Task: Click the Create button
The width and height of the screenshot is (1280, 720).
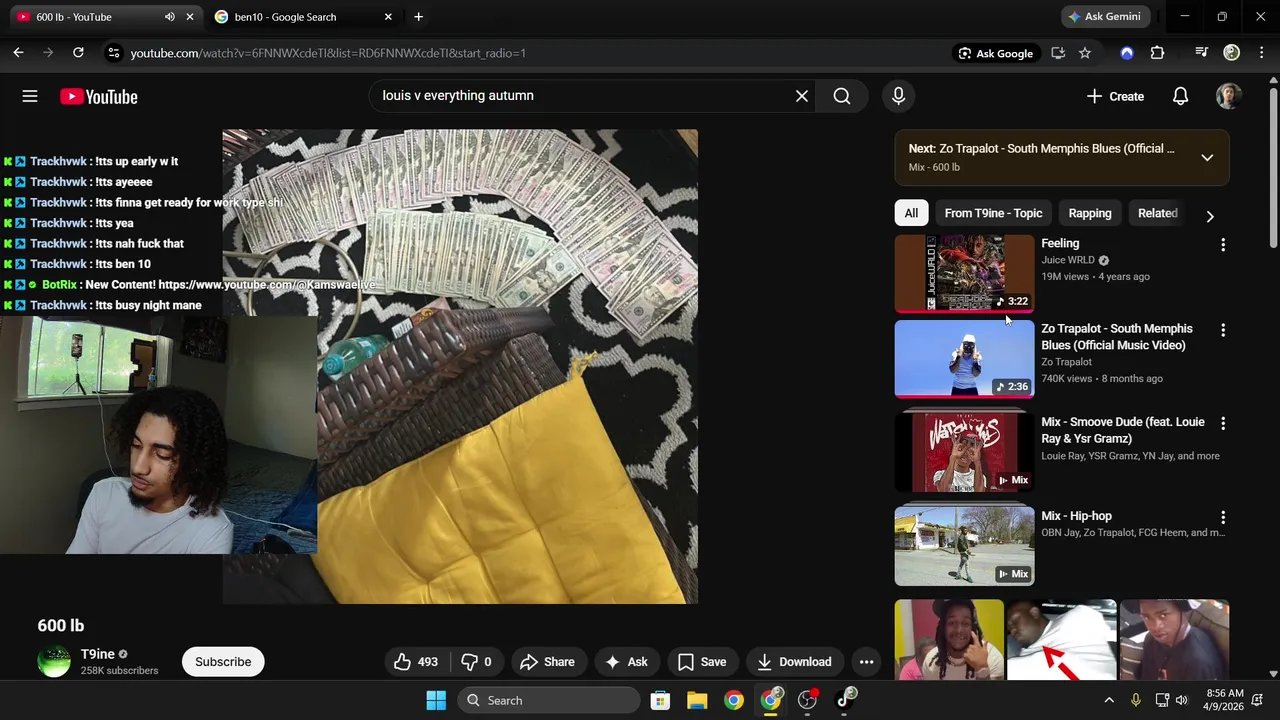Action: click(x=1115, y=96)
